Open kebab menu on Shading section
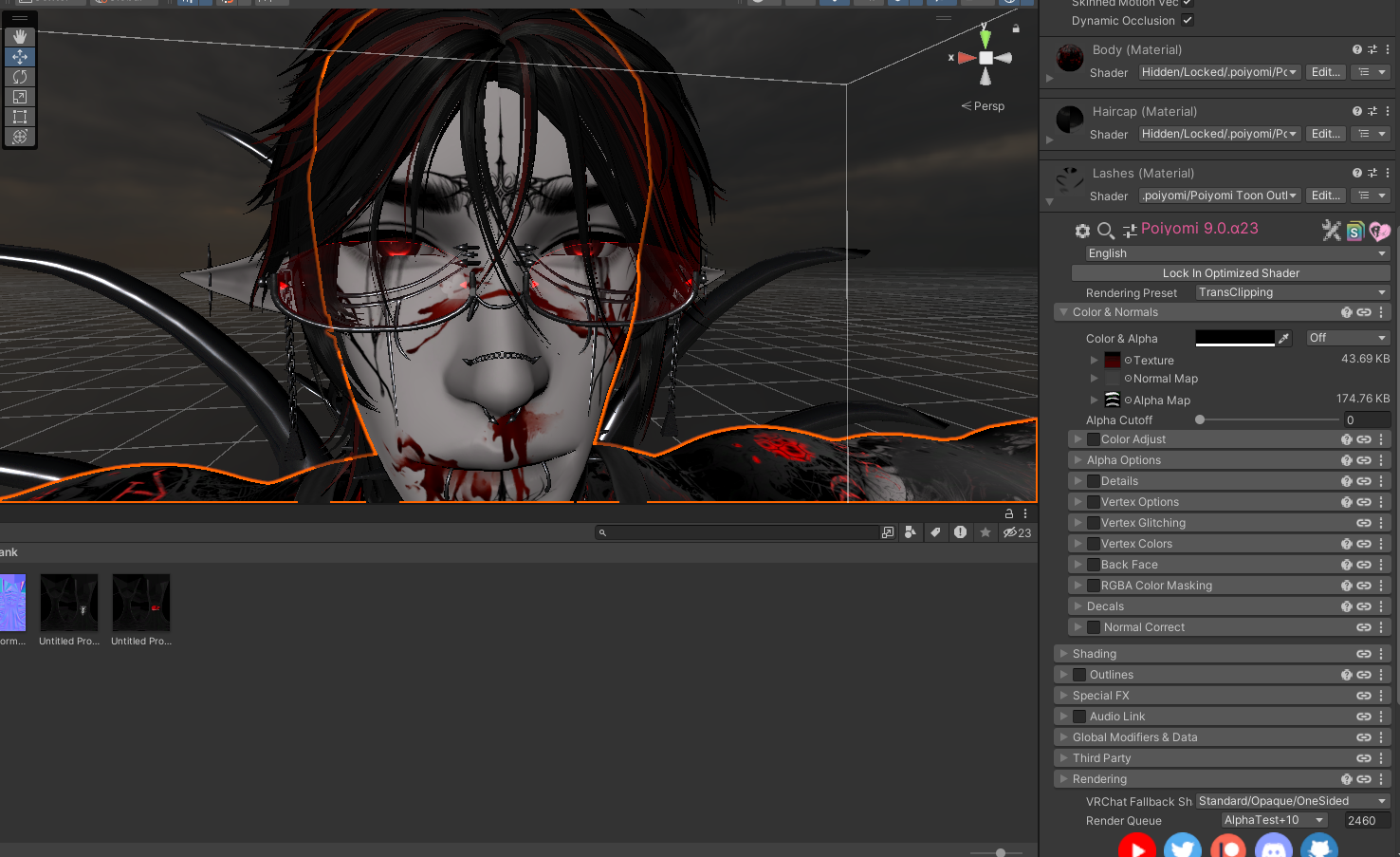 1381,654
